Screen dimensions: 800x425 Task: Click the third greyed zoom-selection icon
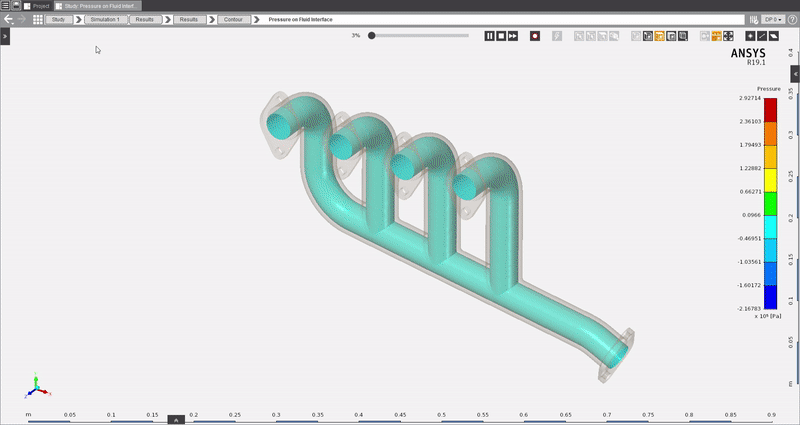(603, 36)
